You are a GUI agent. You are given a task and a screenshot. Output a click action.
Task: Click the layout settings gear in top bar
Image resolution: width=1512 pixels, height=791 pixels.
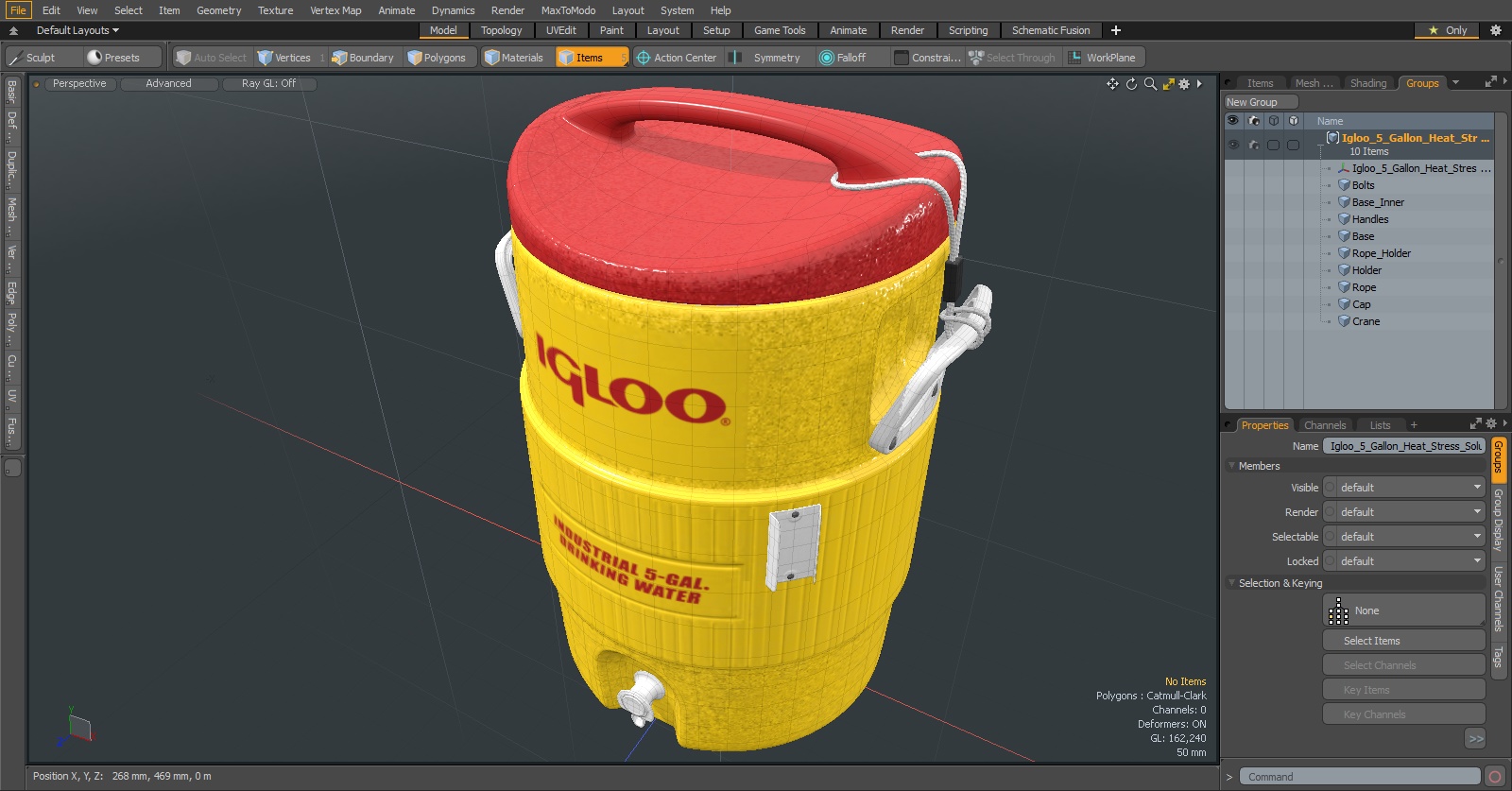(1496, 30)
